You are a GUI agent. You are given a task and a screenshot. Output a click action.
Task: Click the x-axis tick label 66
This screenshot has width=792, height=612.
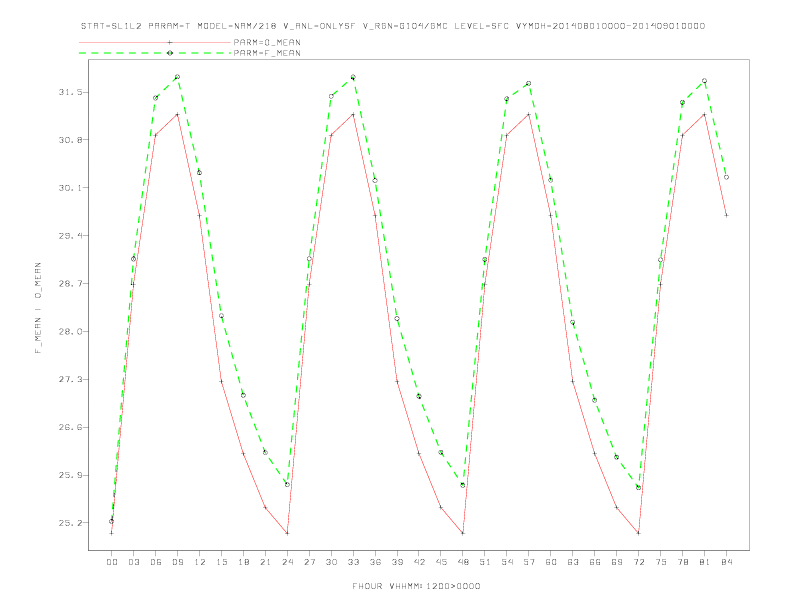coord(595,562)
